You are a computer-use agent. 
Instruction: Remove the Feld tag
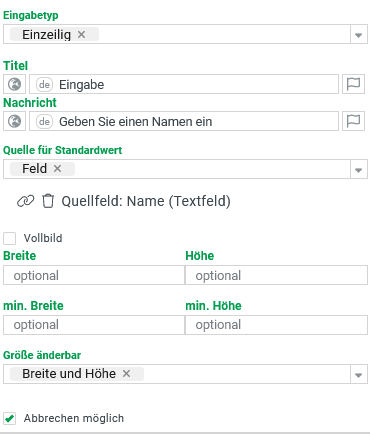57,169
